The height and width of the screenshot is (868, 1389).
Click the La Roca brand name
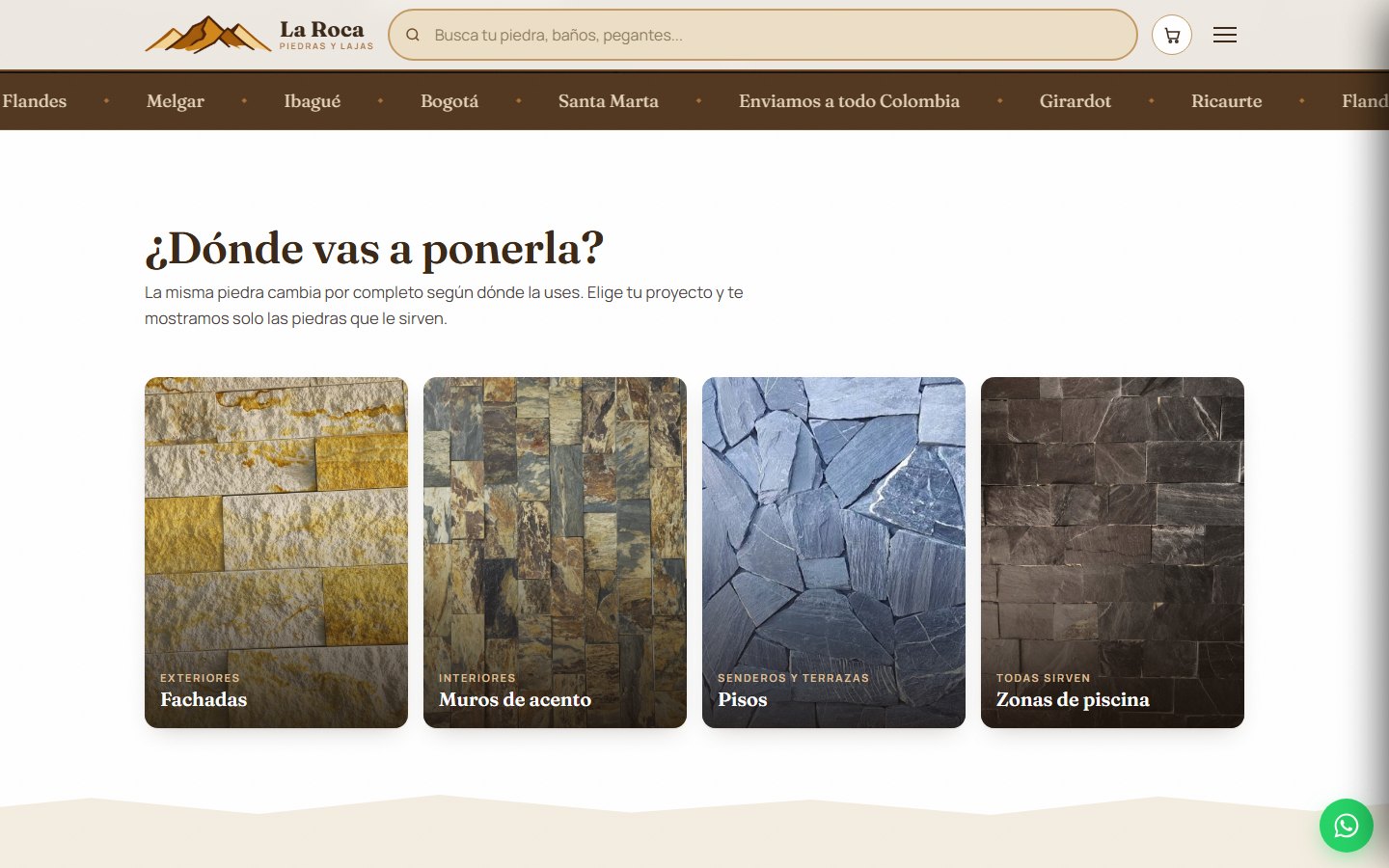pyautogui.click(x=322, y=30)
